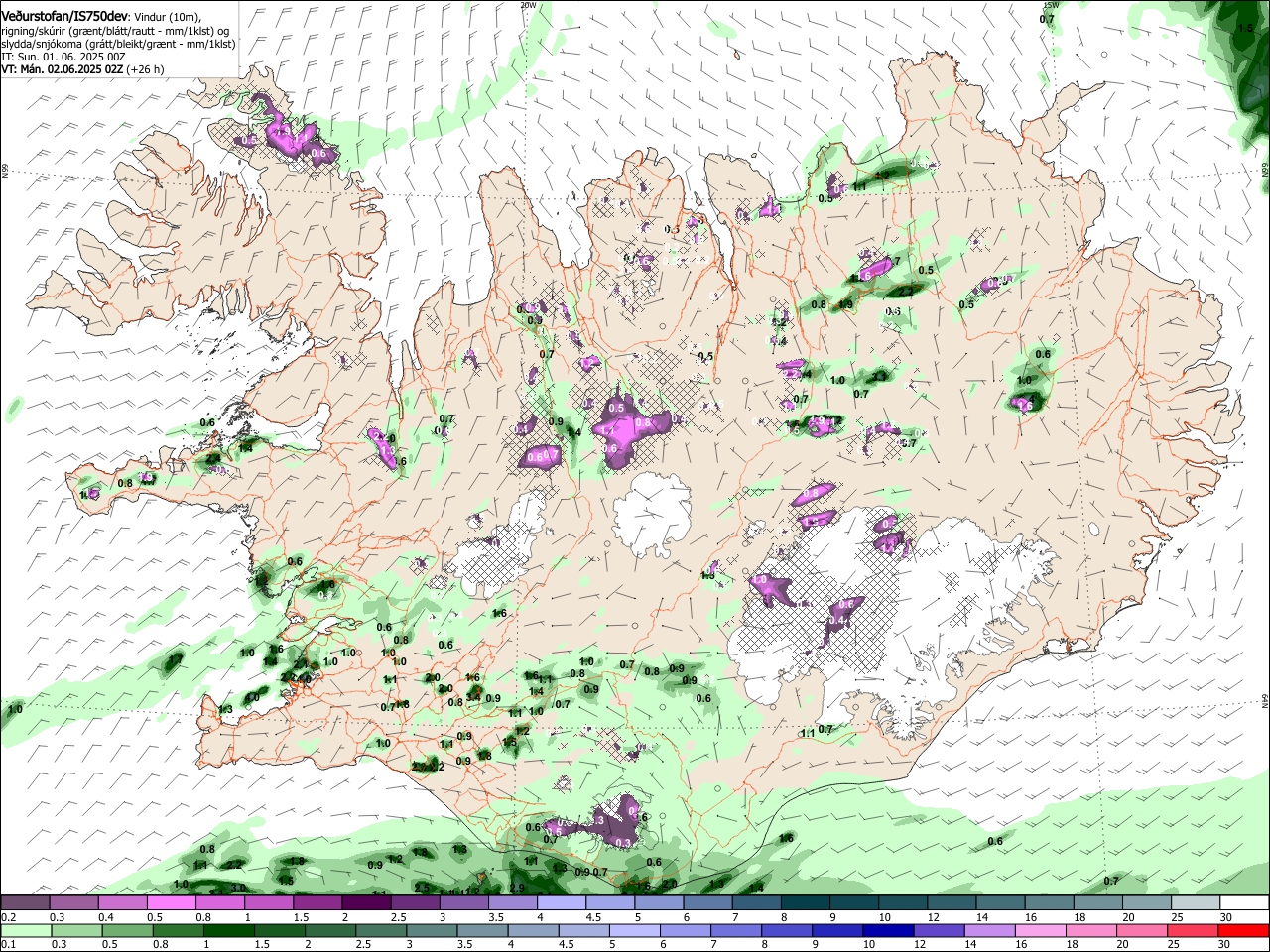This screenshot has height=952, width=1270.
Task: Pick the dark mauve 0.2–0.3 snow swatch
Action: (x=25, y=903)
